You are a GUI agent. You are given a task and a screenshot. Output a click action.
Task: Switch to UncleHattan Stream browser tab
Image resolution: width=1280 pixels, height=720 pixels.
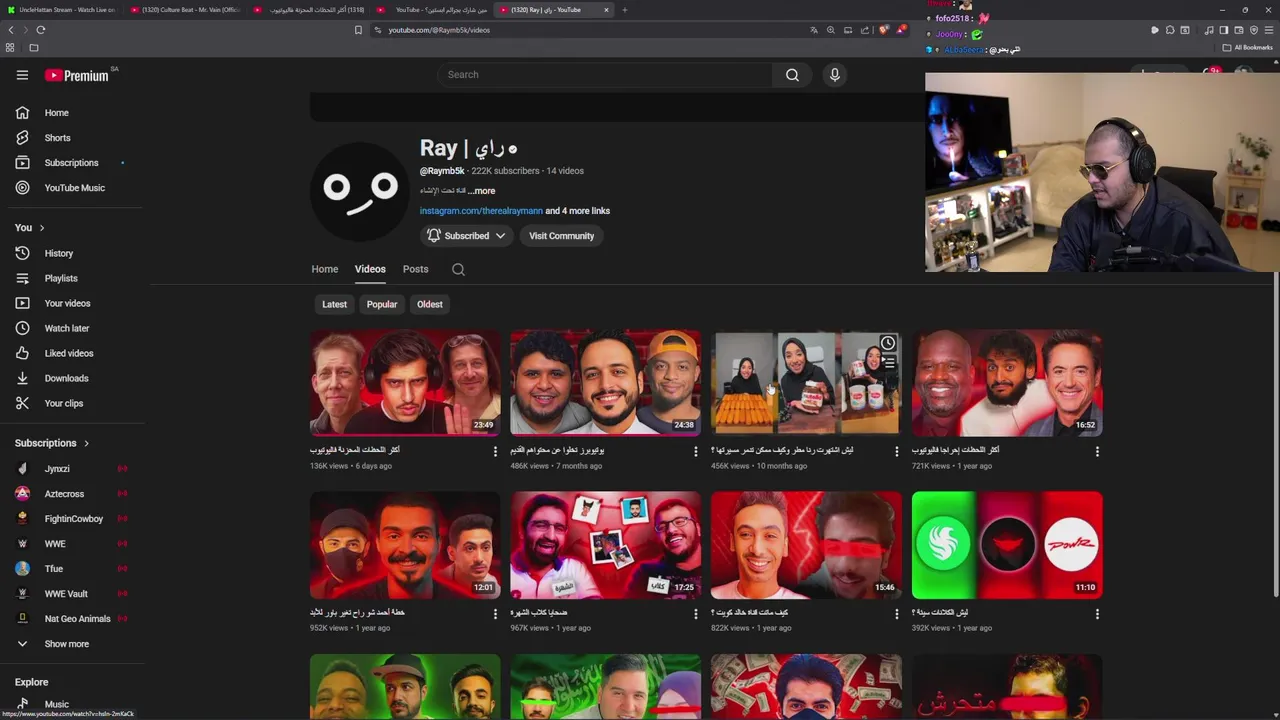click(60, 10)
